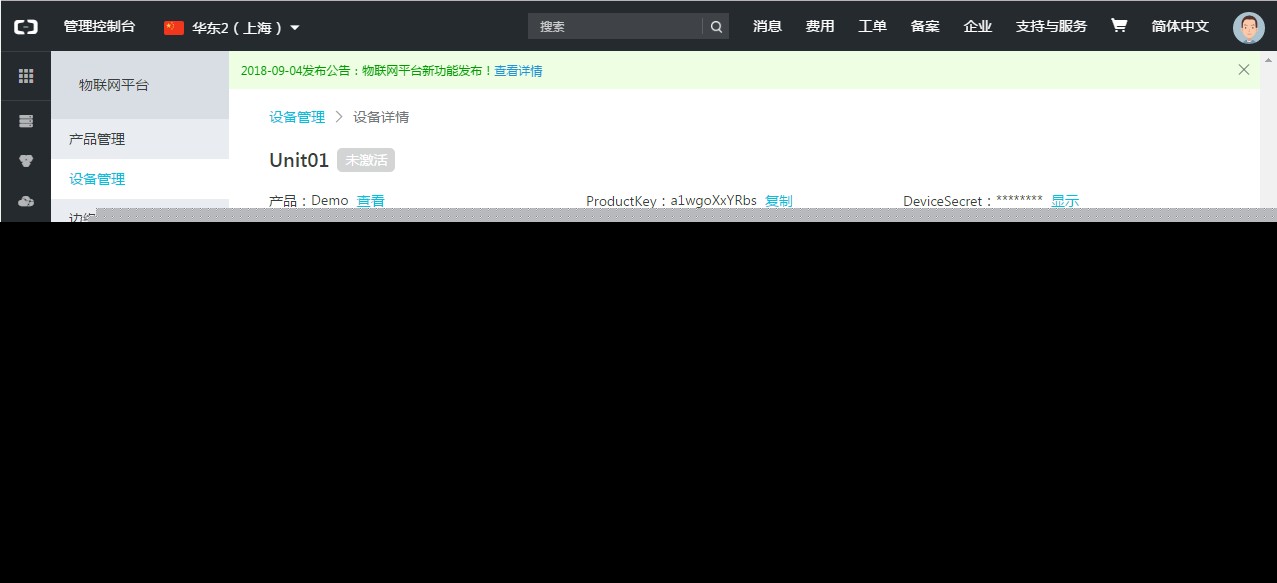Click into the 搜索 search field
The height and width of the screenshot is (583, 1277).
click(x=616, y=27)
